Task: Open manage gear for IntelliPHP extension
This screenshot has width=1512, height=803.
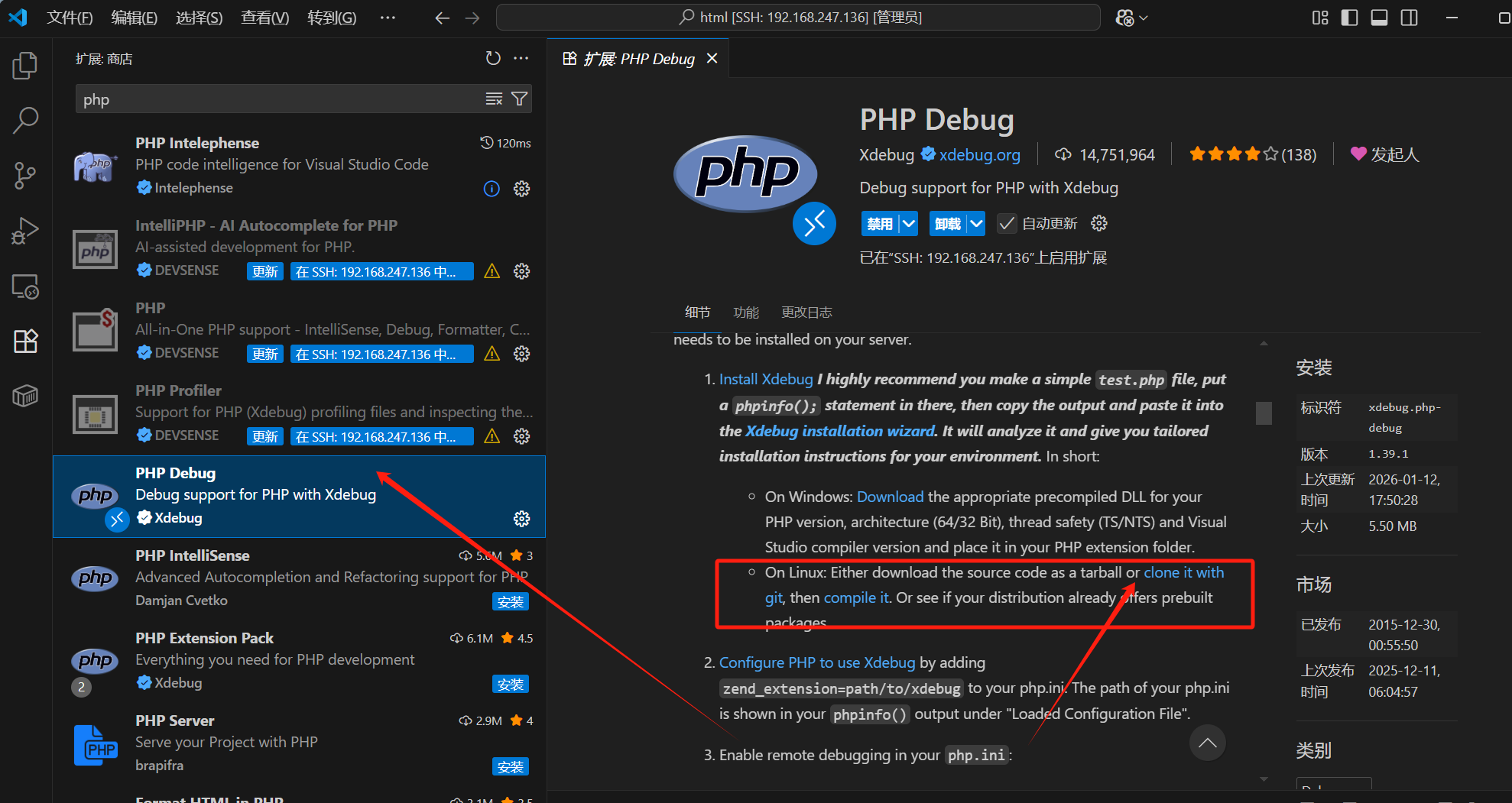Action: click(522, 271)
